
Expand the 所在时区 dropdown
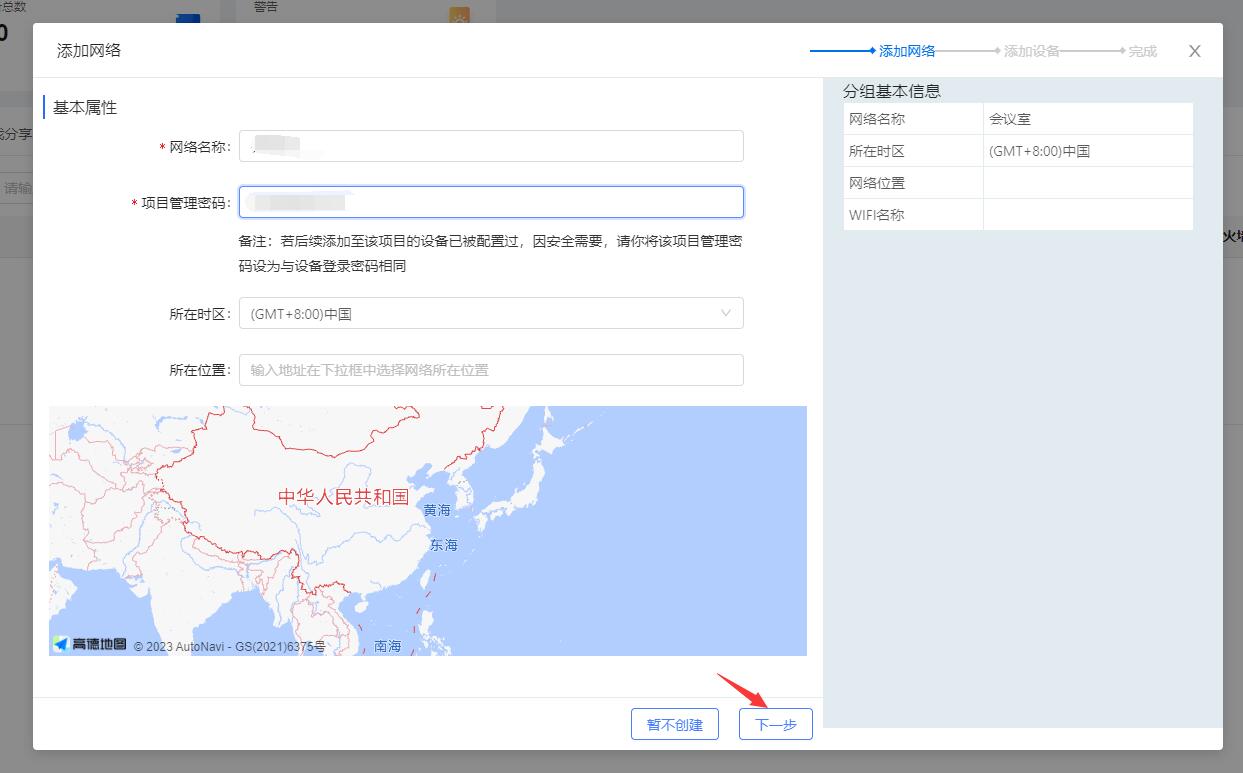[x=490, y=313]
